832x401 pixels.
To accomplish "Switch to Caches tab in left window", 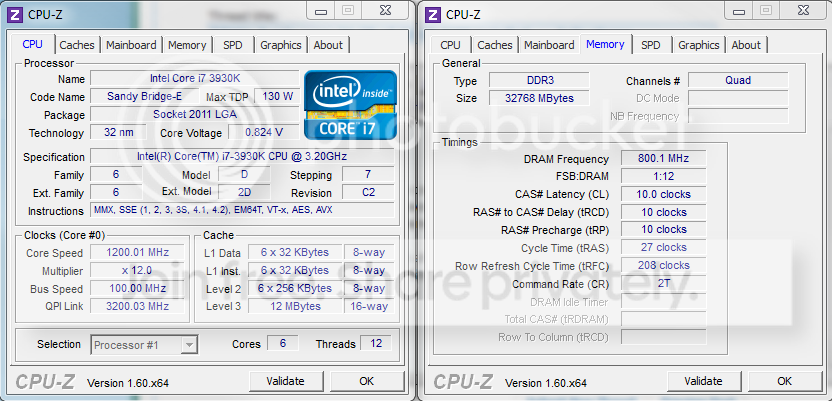I will pyautogui.click(x=77, y=45).
